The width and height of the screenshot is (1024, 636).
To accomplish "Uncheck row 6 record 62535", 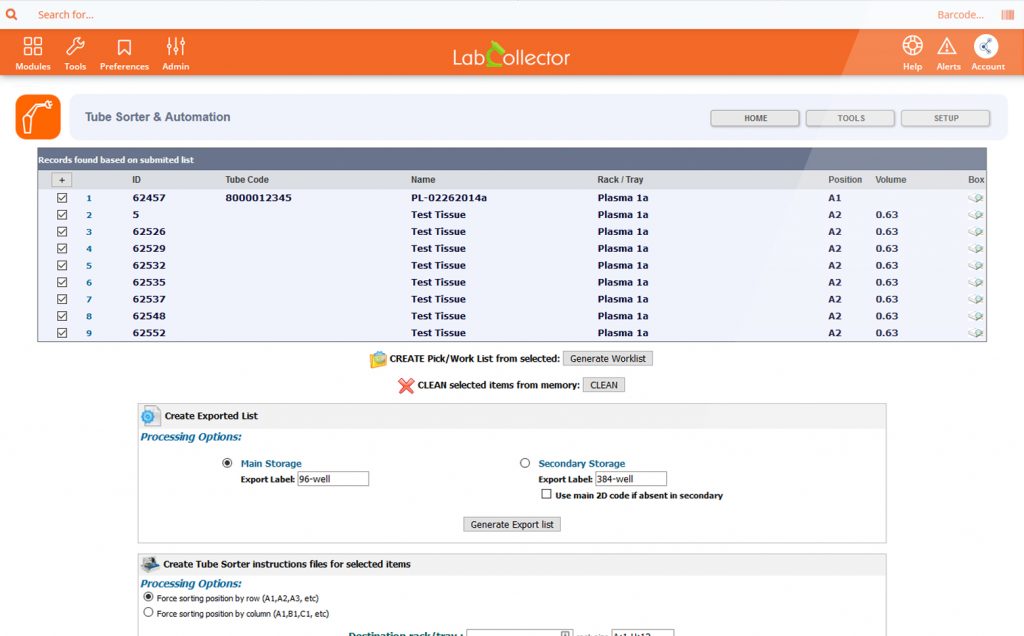I will click(62, 283).
